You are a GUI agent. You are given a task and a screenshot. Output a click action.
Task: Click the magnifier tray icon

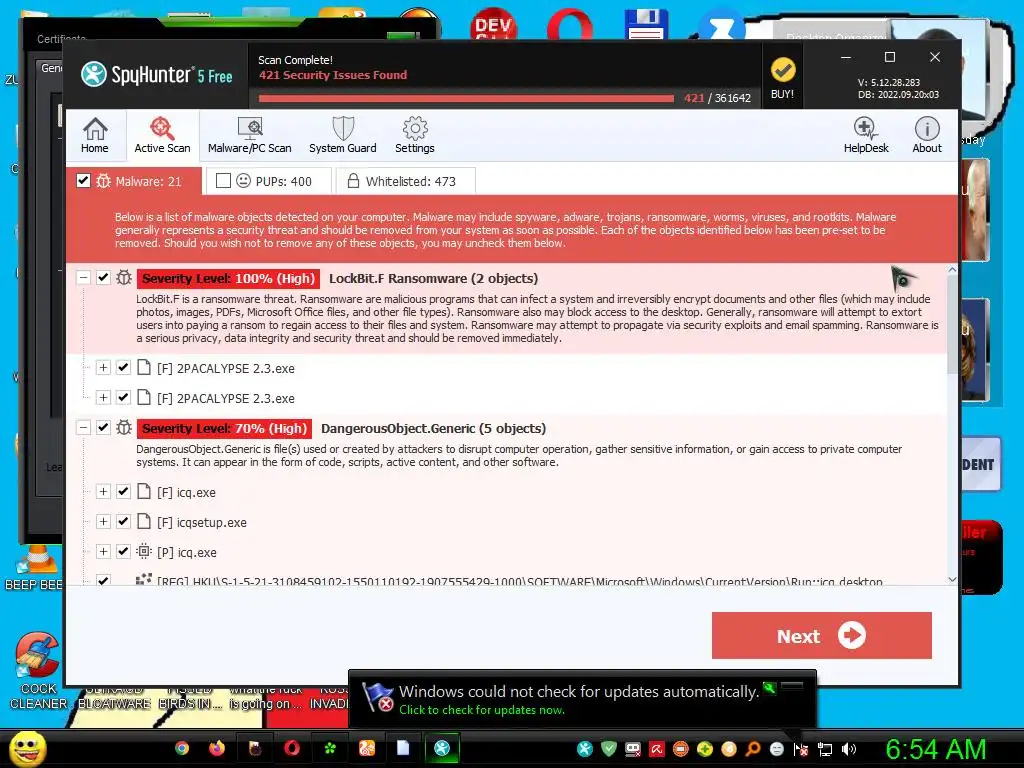[753, 749]
